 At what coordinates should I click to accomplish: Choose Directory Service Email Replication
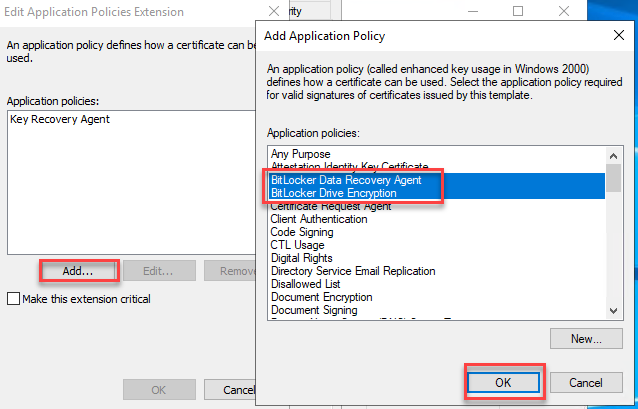[x=353, y=271]
